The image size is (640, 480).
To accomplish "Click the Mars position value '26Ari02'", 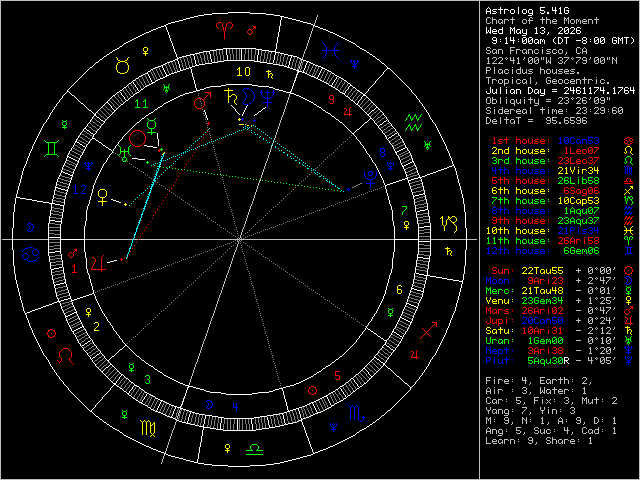I will click(x=542, y=311).
